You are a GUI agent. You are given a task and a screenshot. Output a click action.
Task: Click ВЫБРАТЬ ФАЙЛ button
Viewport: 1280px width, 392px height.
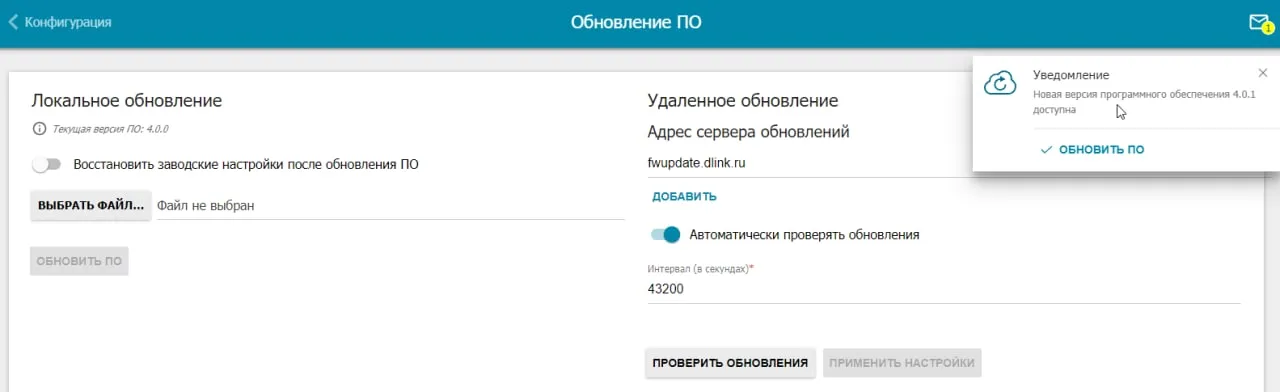[x=91, y=205]
